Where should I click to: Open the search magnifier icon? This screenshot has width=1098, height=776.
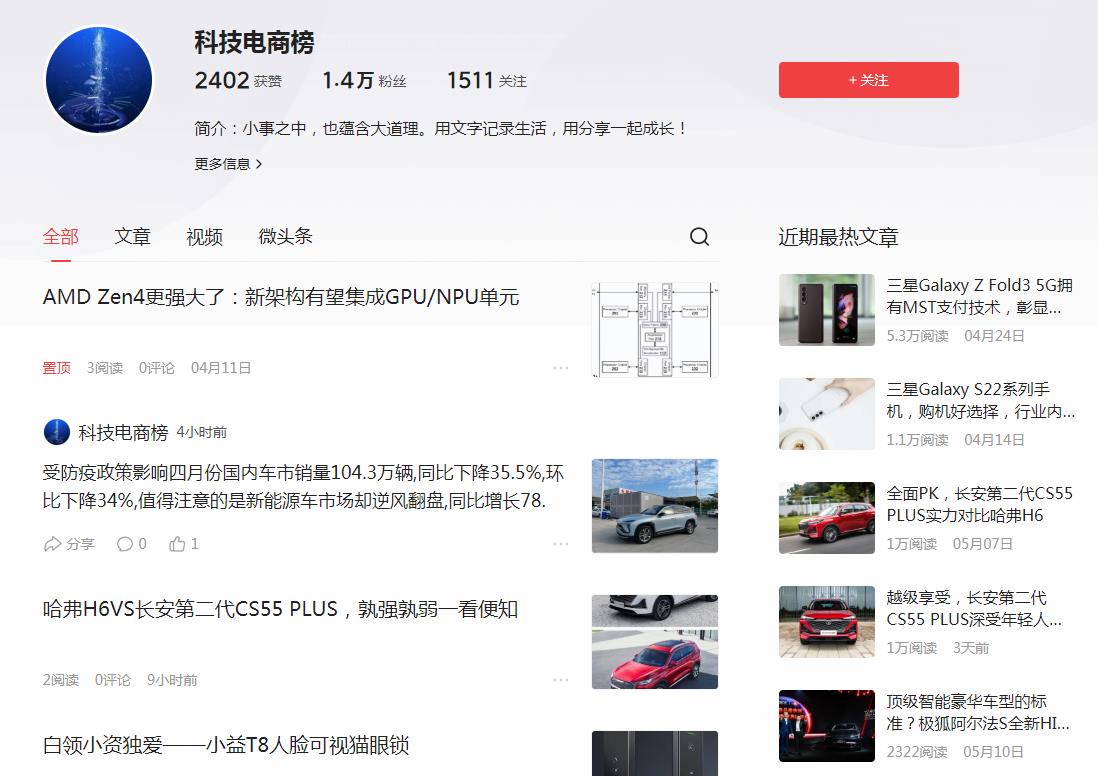(699, 237)
